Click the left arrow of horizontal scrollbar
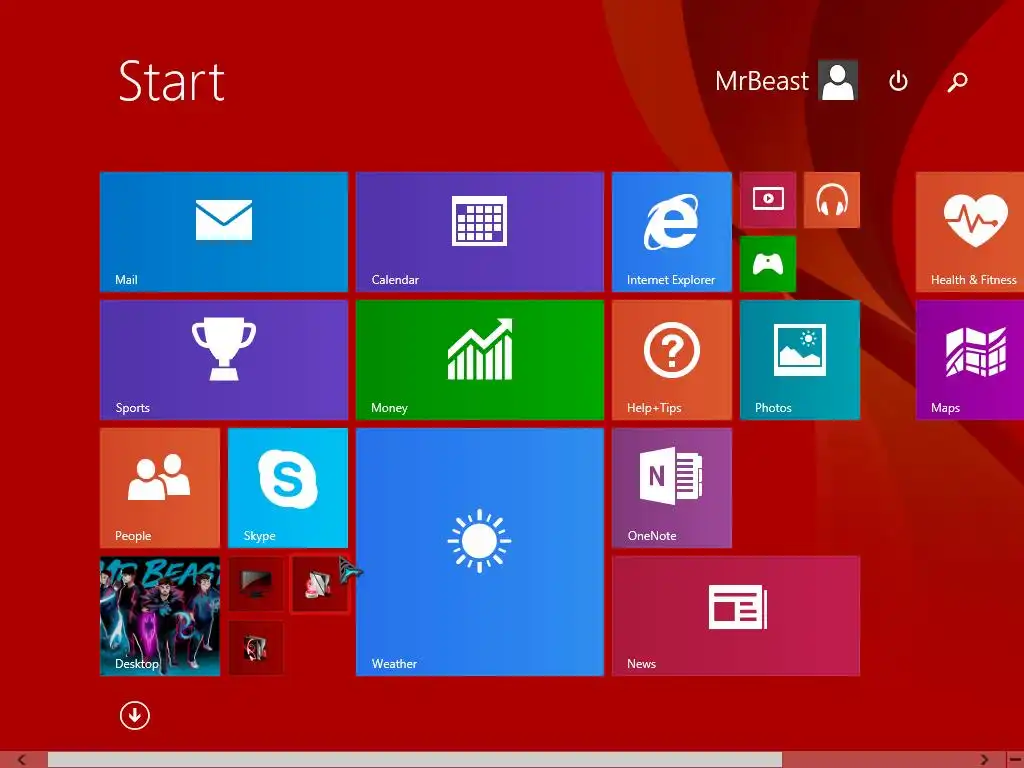 coord(22,760)
